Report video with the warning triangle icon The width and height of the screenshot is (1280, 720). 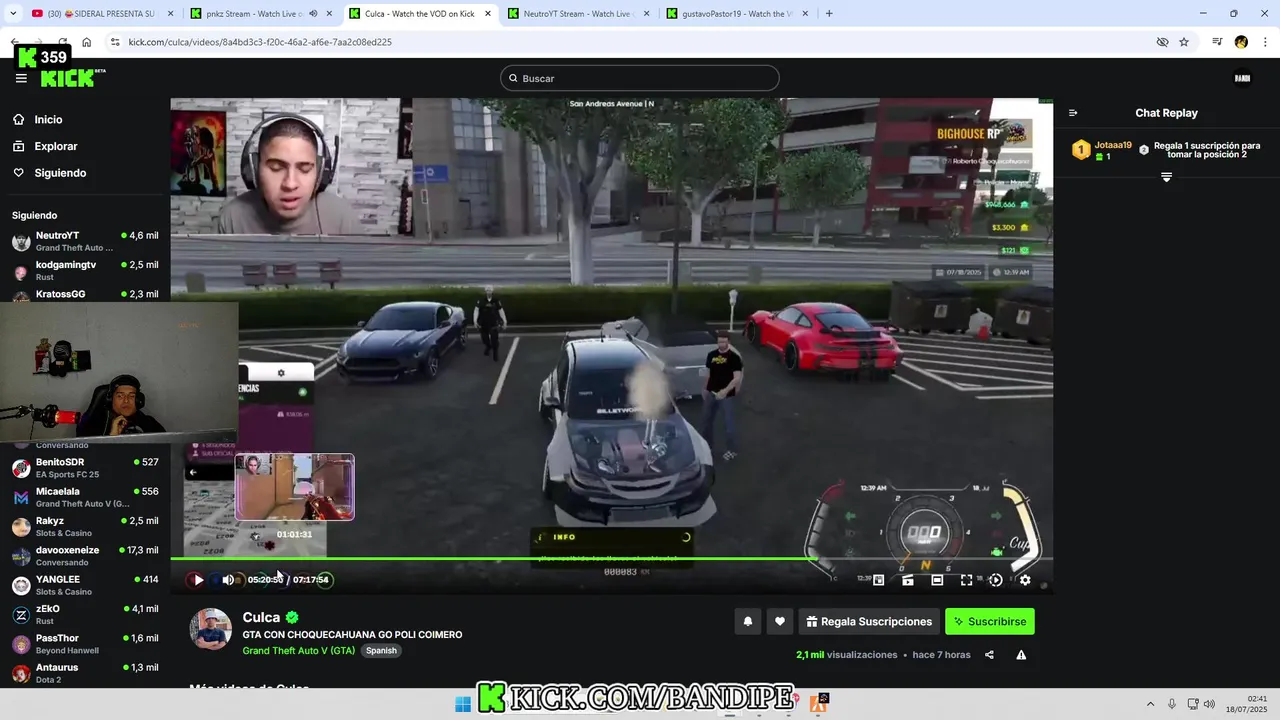1021,655
